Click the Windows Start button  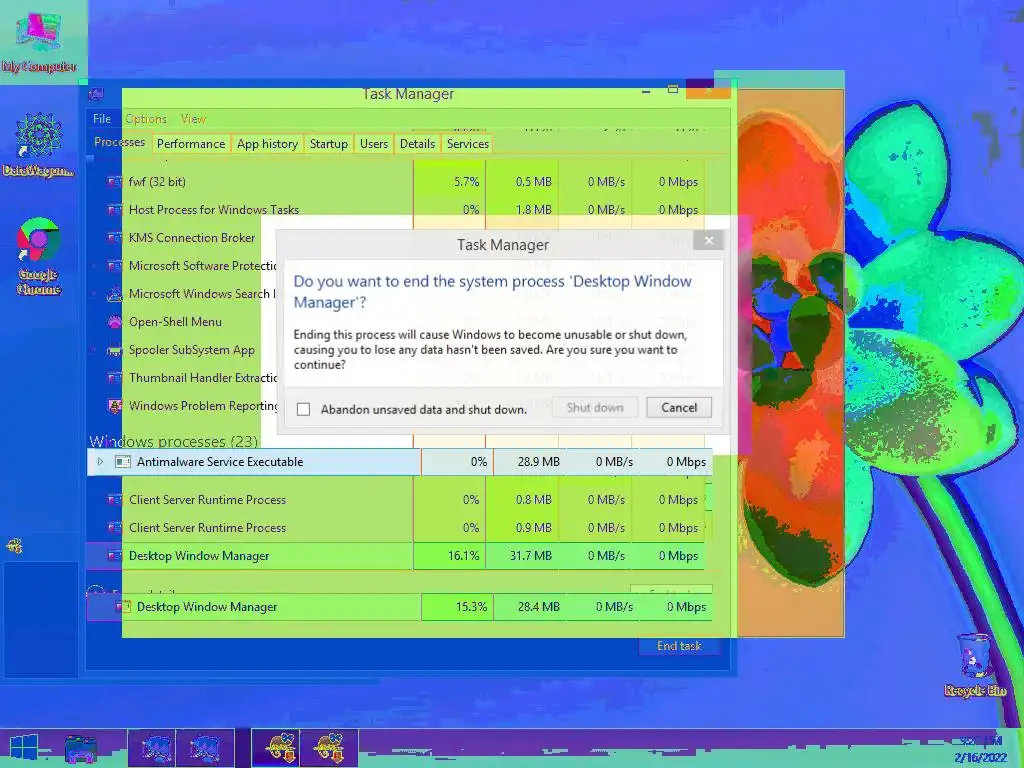click(24, 748)
